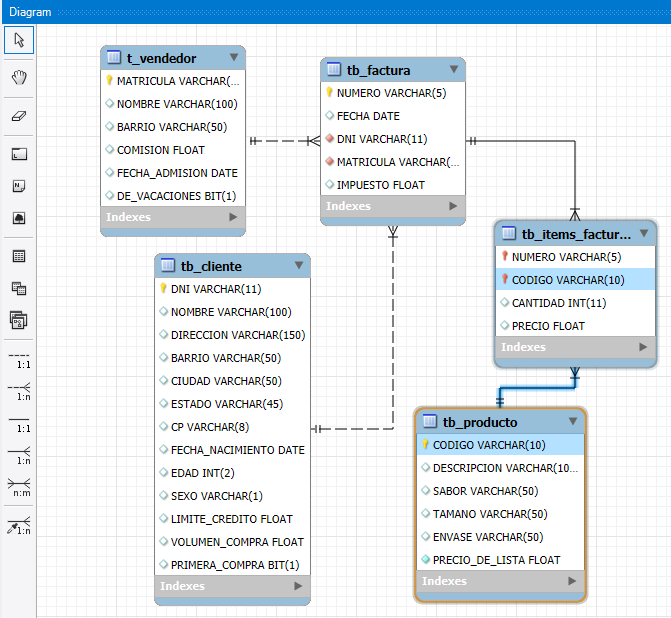Select PRECIO_DE_LISTA FLOAT column
Viewport: 671px width, 618px height.
click(x=500, y=560)
